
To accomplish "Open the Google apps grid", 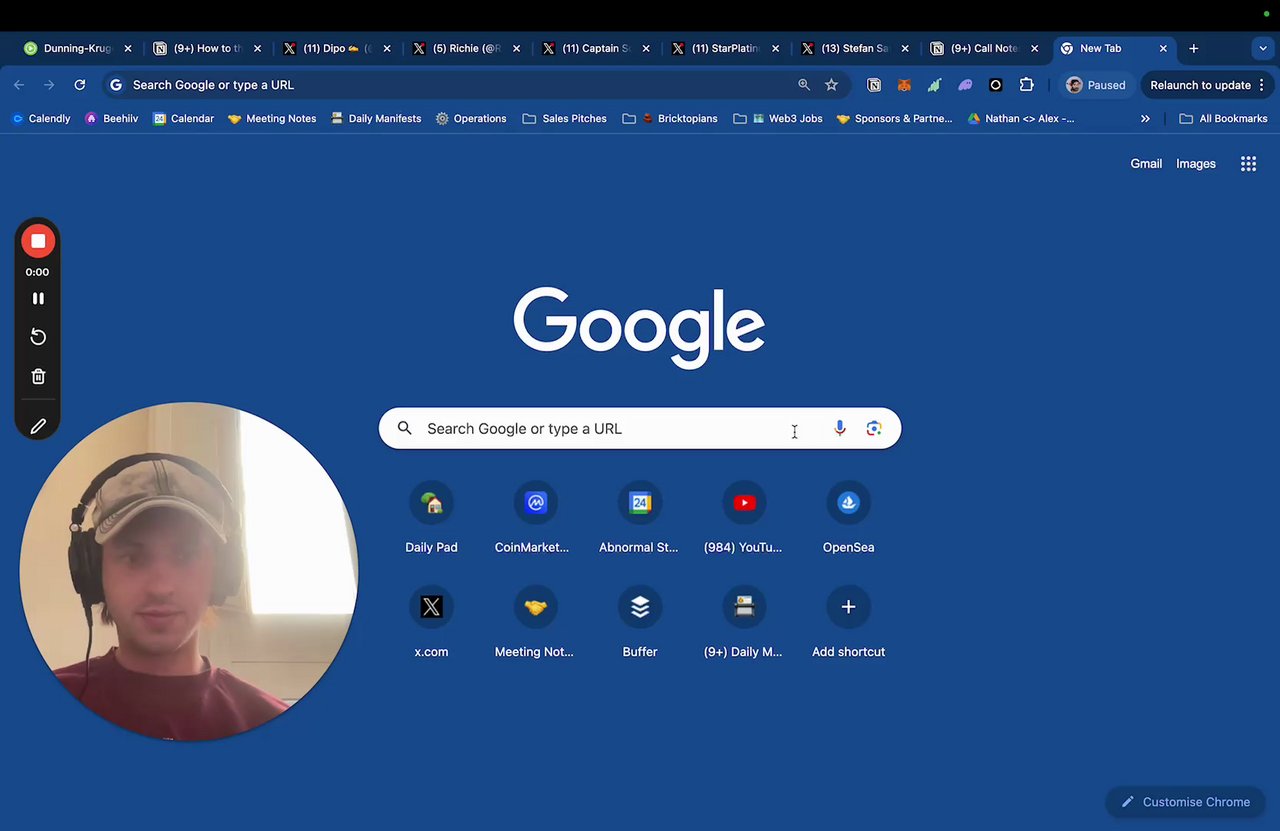I will 1248,164.
